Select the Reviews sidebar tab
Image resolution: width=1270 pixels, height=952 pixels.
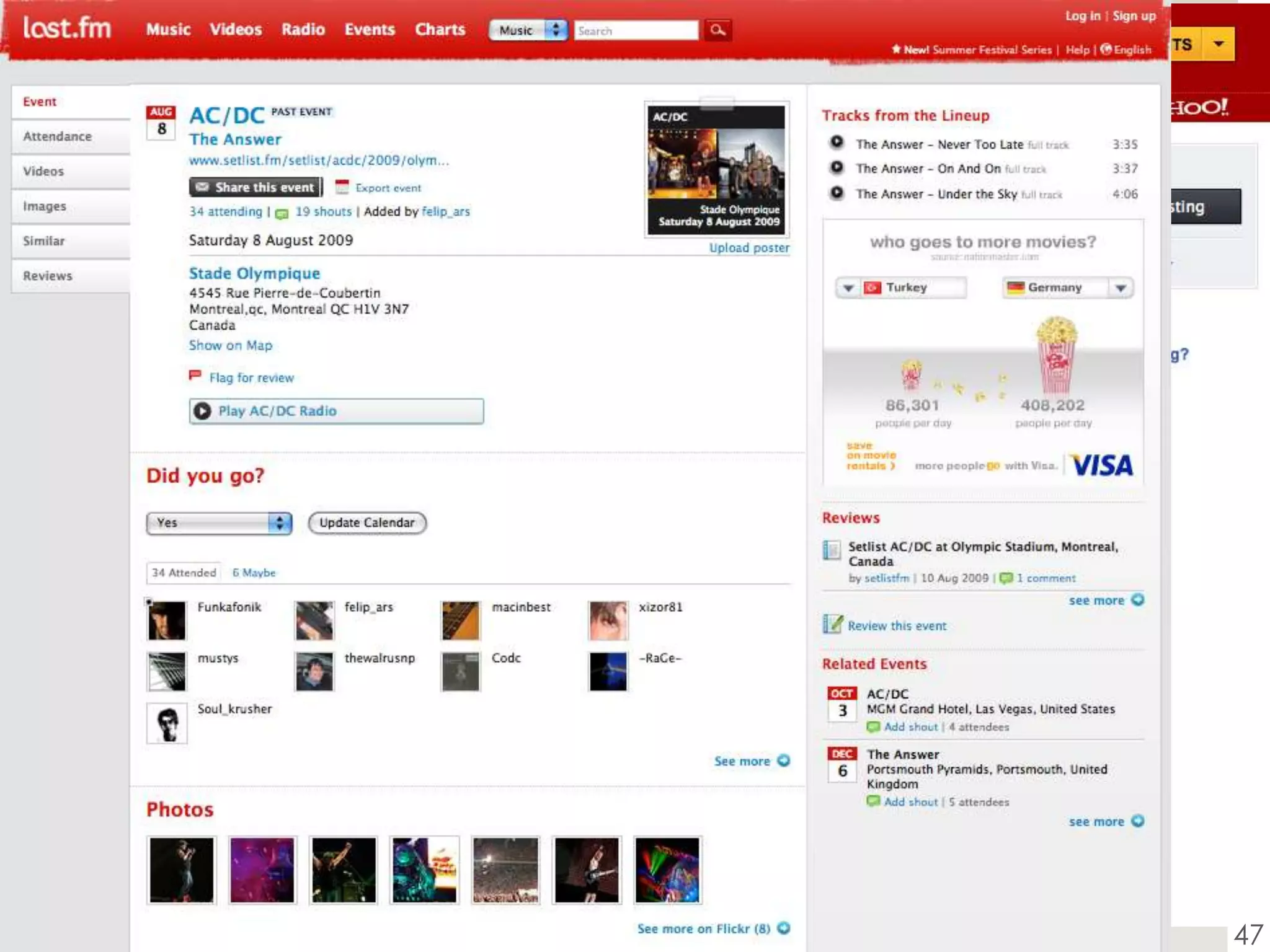click(71, 276)
